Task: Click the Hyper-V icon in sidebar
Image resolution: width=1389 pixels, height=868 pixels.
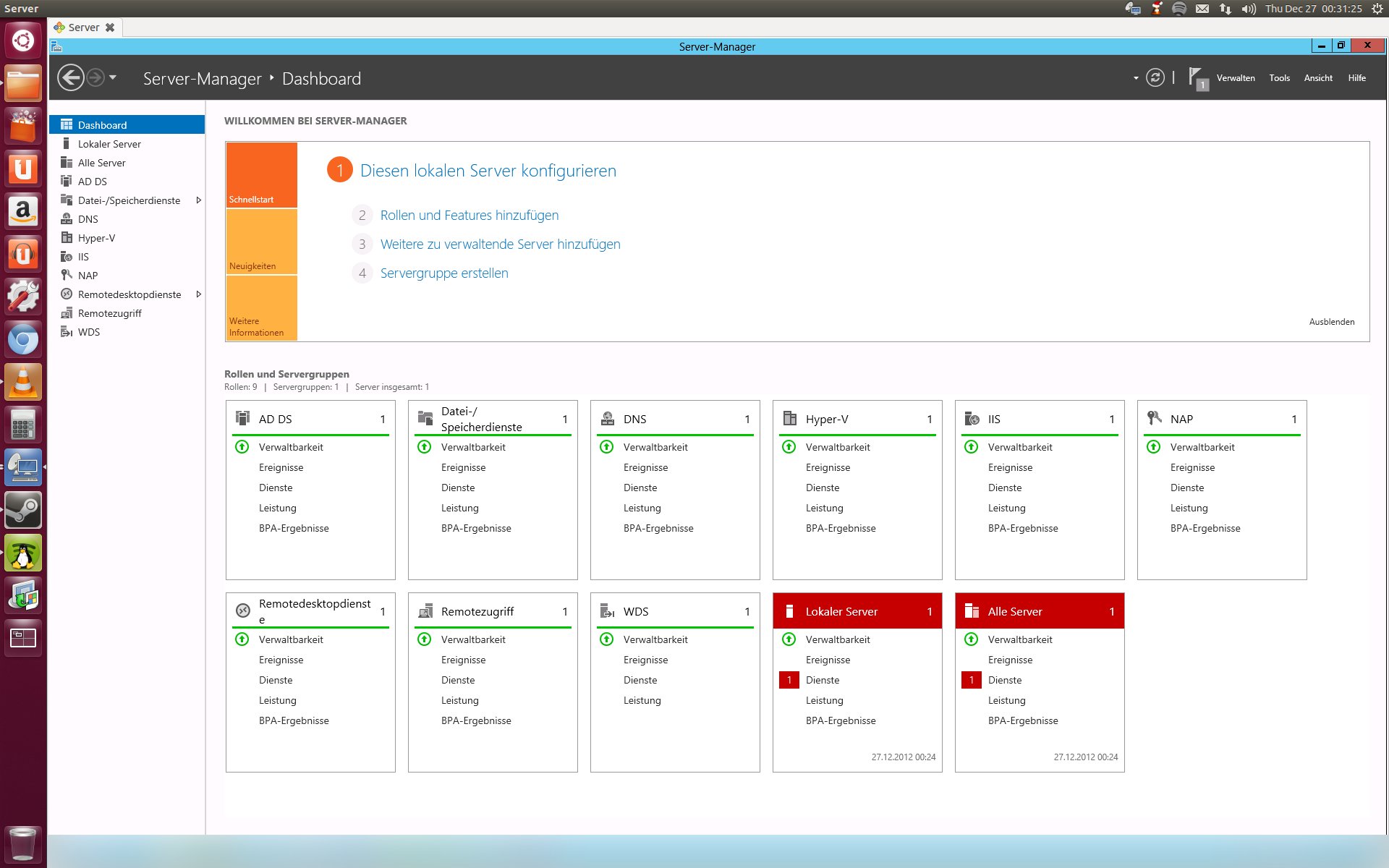Action: click(x=67, y=238)
